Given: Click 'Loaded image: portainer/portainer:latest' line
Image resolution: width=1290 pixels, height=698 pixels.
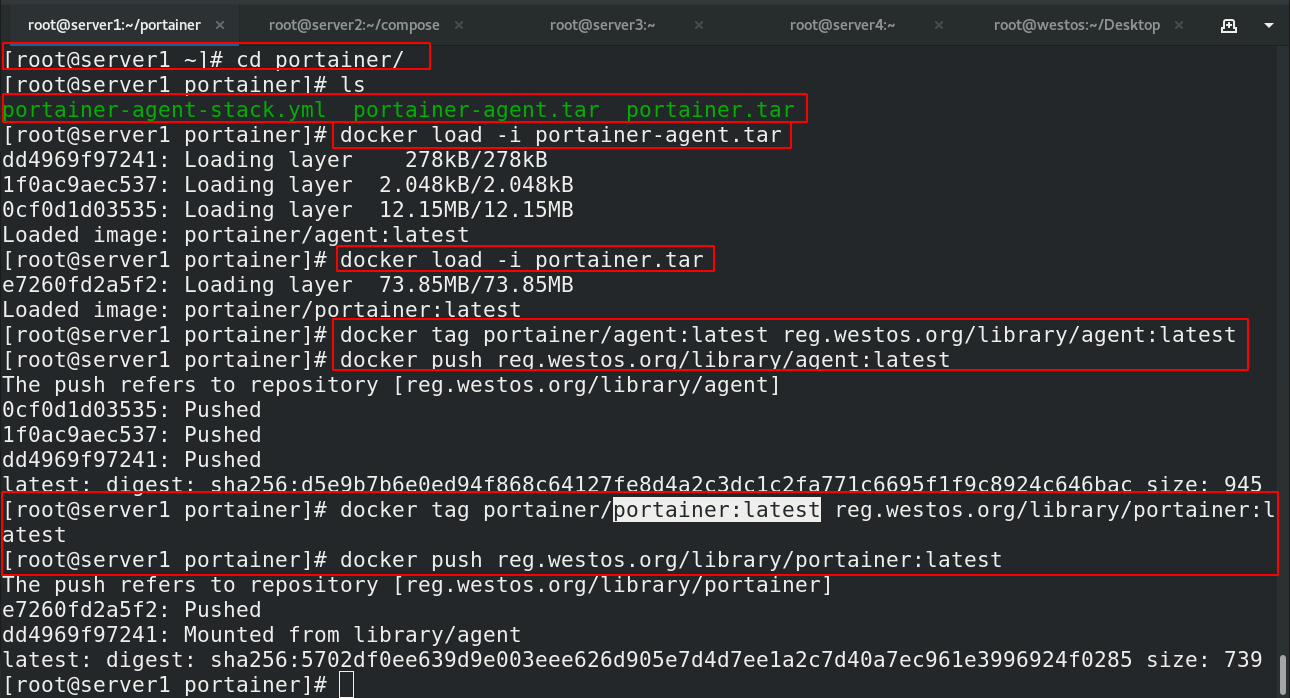Looking at the screenshot, I should coord(262,309).
